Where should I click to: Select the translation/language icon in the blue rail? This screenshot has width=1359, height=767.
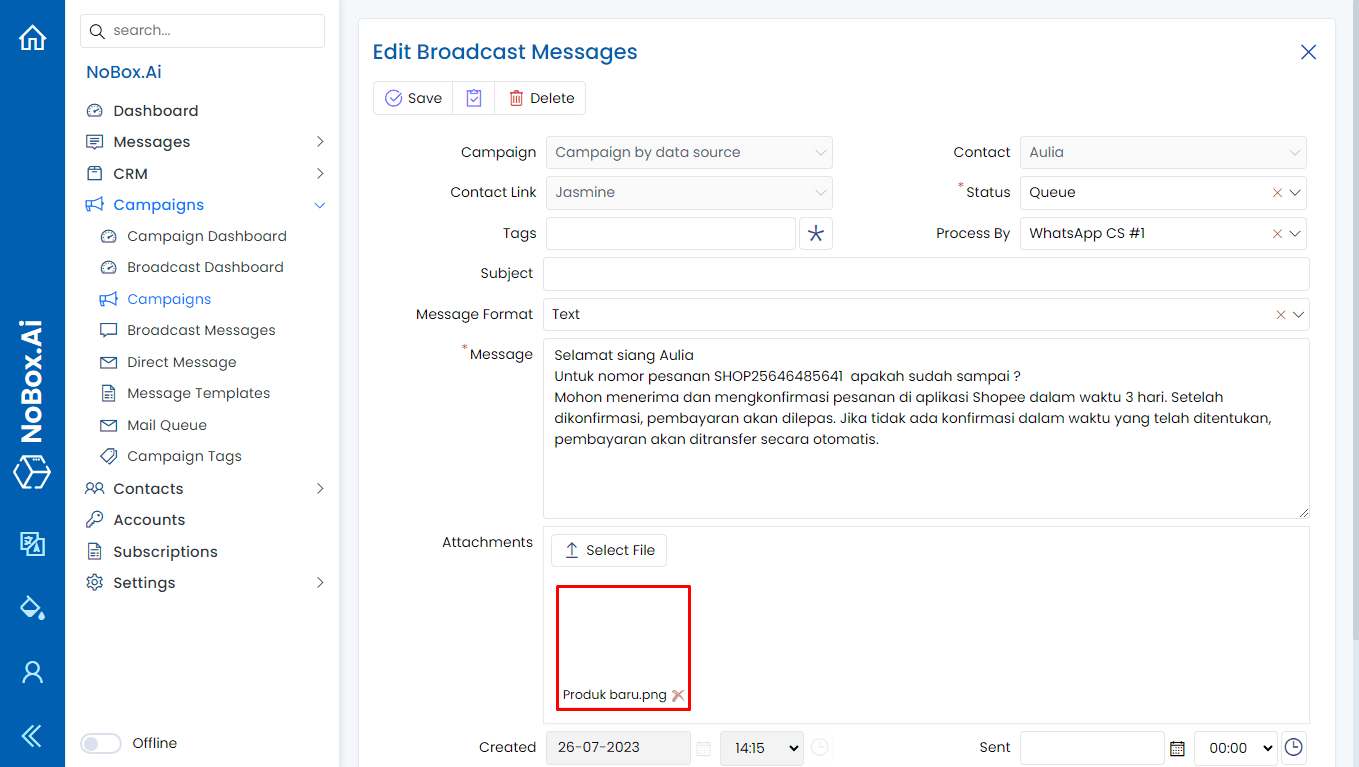click(32, 545)
